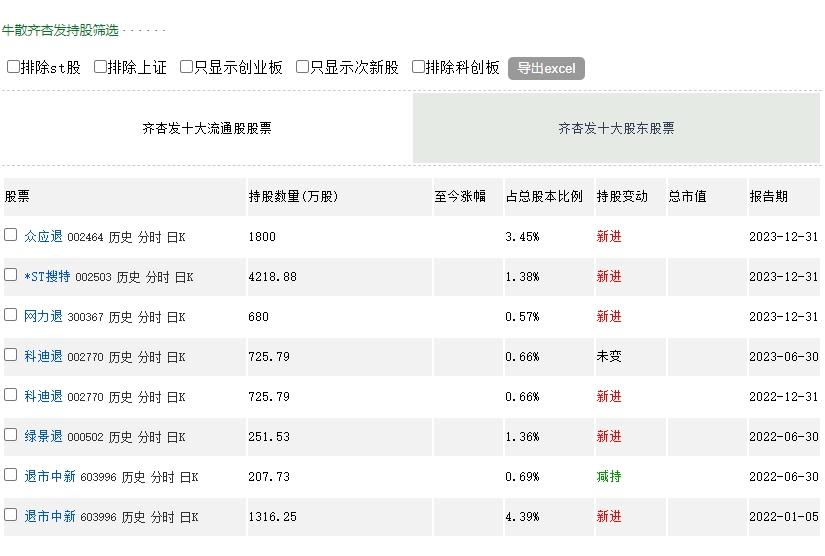
Task: Enable 排除科创板 checkbox
Action: [419, 67]
